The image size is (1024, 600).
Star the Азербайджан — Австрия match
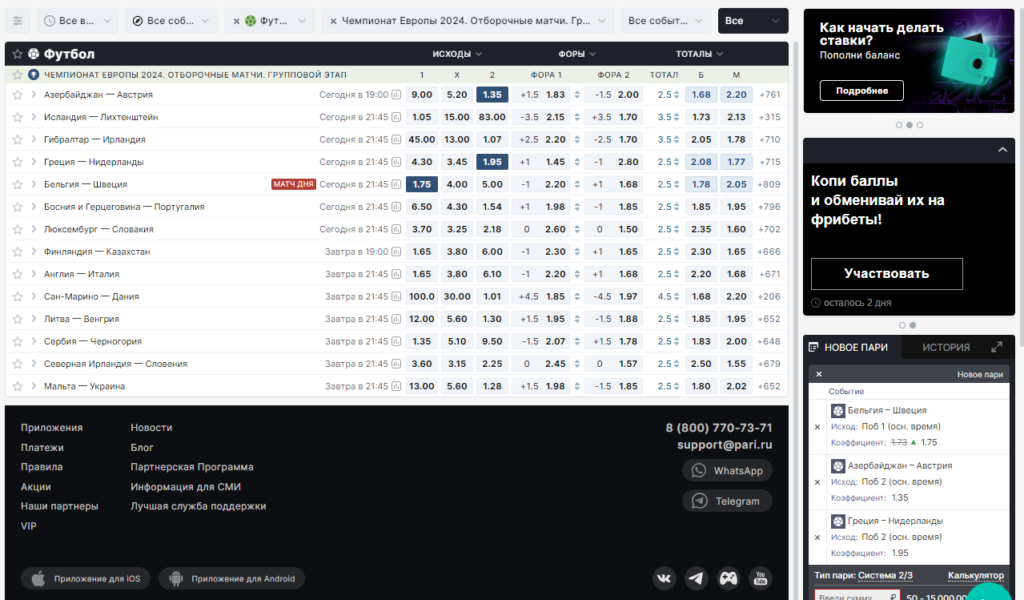18,95
